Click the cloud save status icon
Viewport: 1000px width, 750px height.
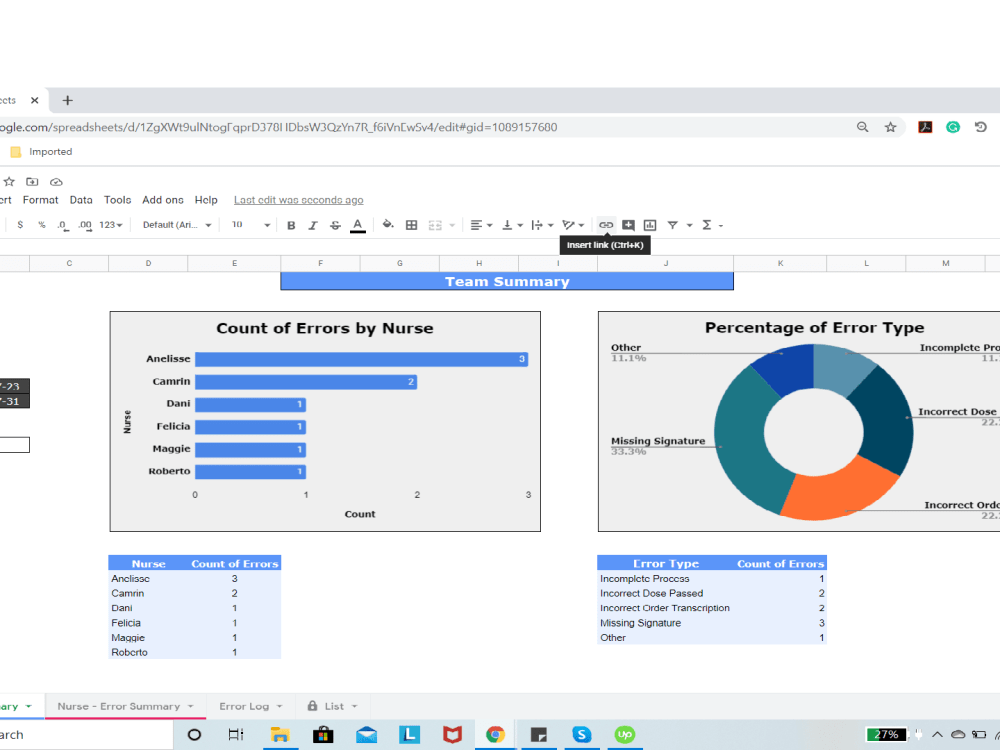tap(56, 182)
